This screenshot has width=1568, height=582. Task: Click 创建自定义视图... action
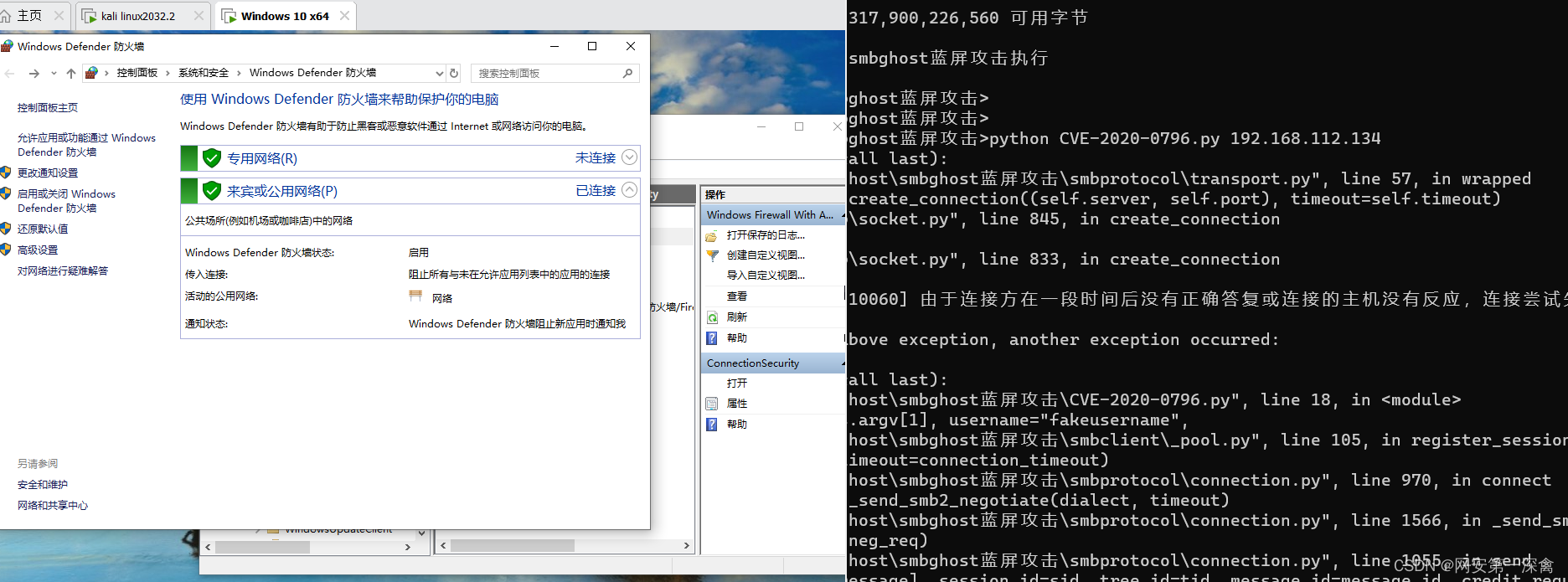pos(766,255)
